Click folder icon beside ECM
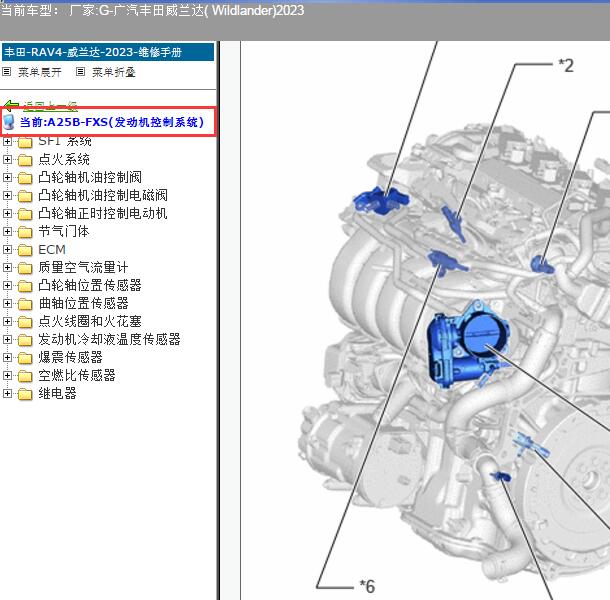Screen dimensions: 610x600 (x=25, y=250)
